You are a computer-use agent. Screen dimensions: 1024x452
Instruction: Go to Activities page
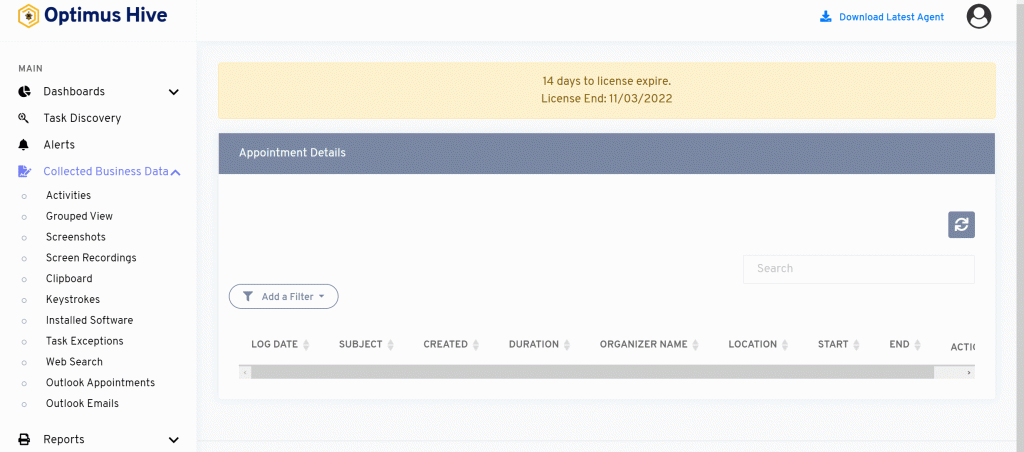(x=69, y=195)
